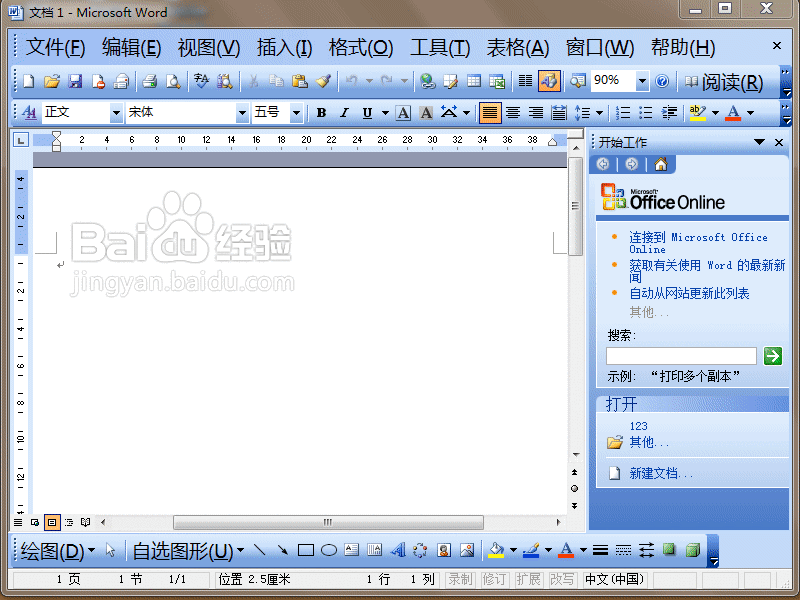Switch to Print Layout view button
This screenshot has width=800, height=600.
(52, 522)
